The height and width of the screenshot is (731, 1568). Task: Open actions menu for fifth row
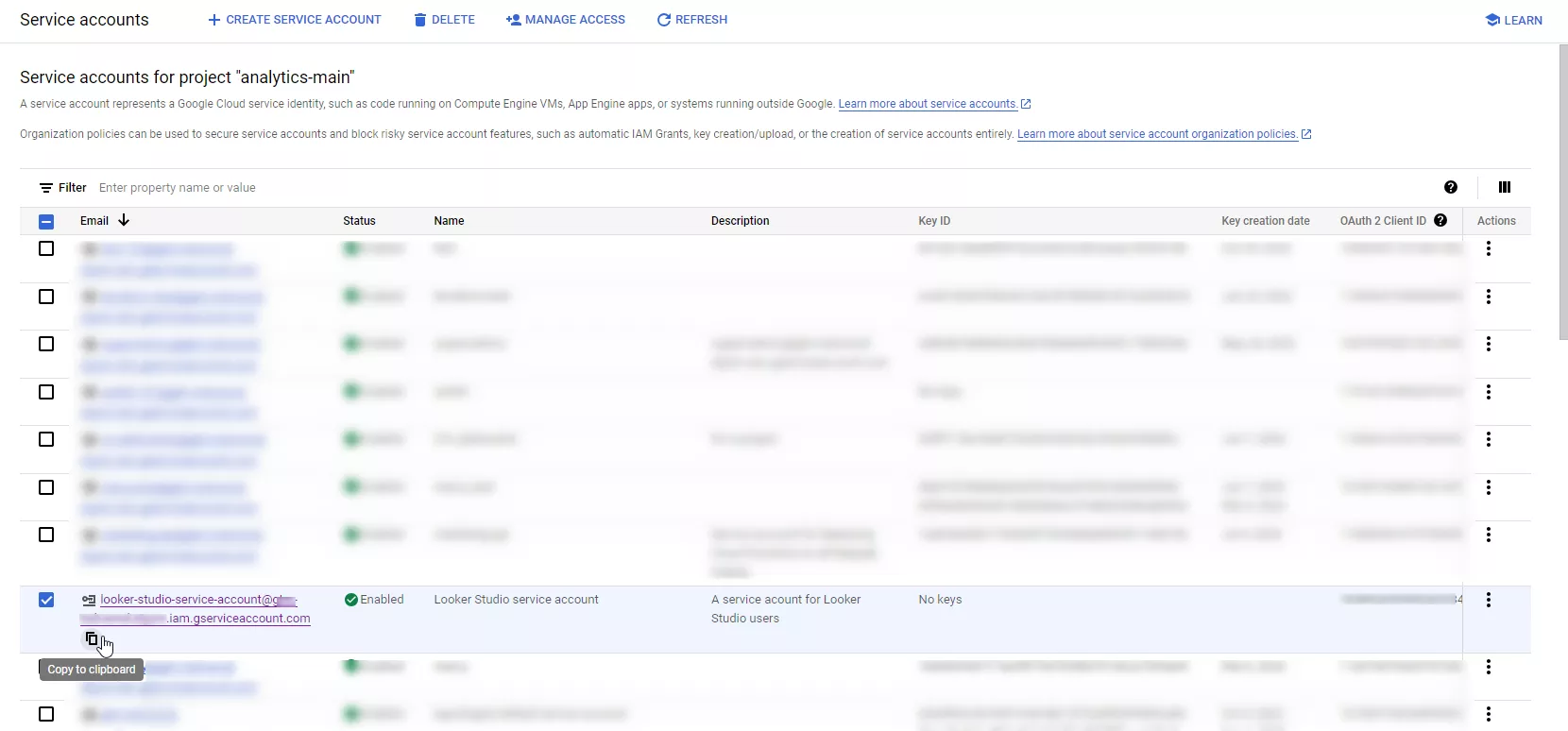click(1489, 439)
